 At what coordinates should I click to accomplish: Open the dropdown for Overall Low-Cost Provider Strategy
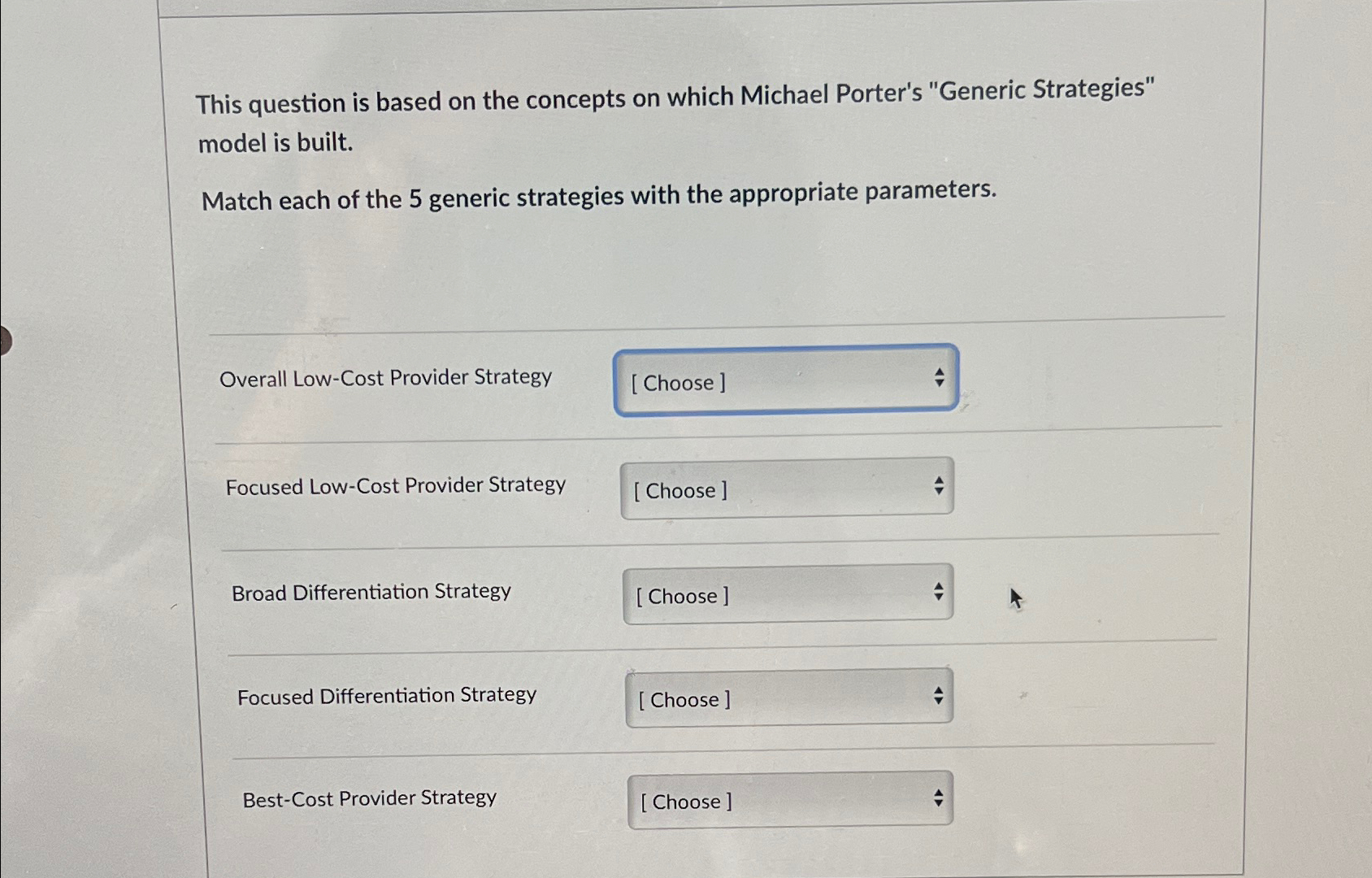784,380
